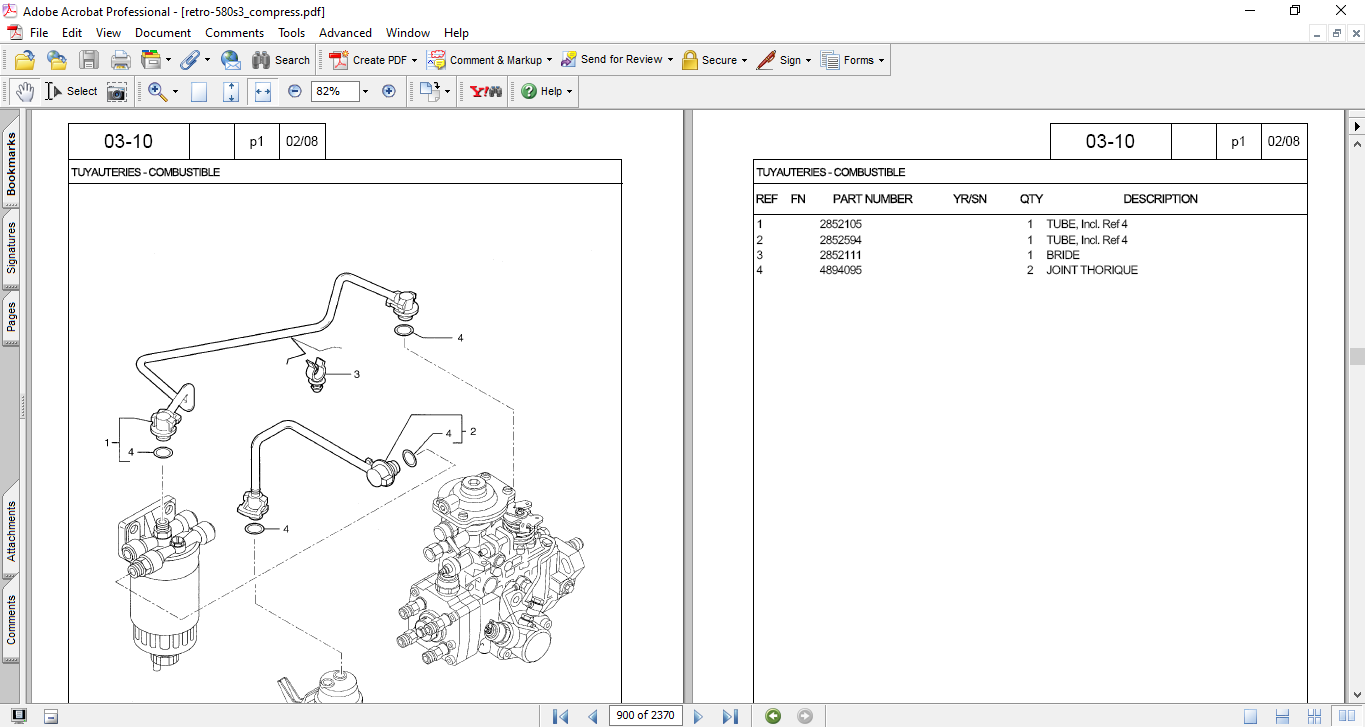Screen dimensions: 1365x727
Task: Go to the last page
Action: (730, 715)
